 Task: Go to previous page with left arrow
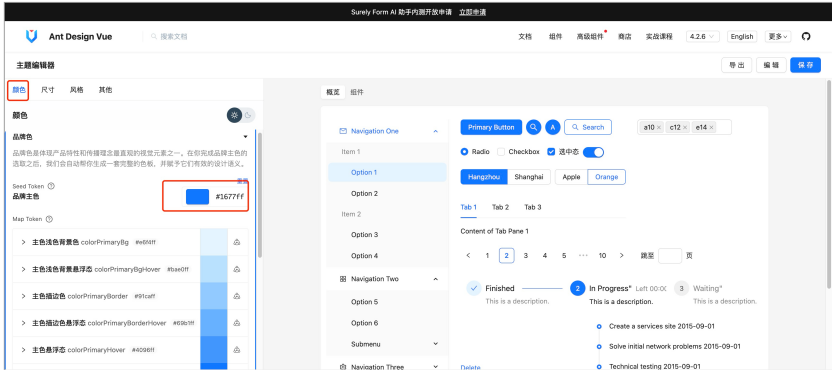[468, 255]
